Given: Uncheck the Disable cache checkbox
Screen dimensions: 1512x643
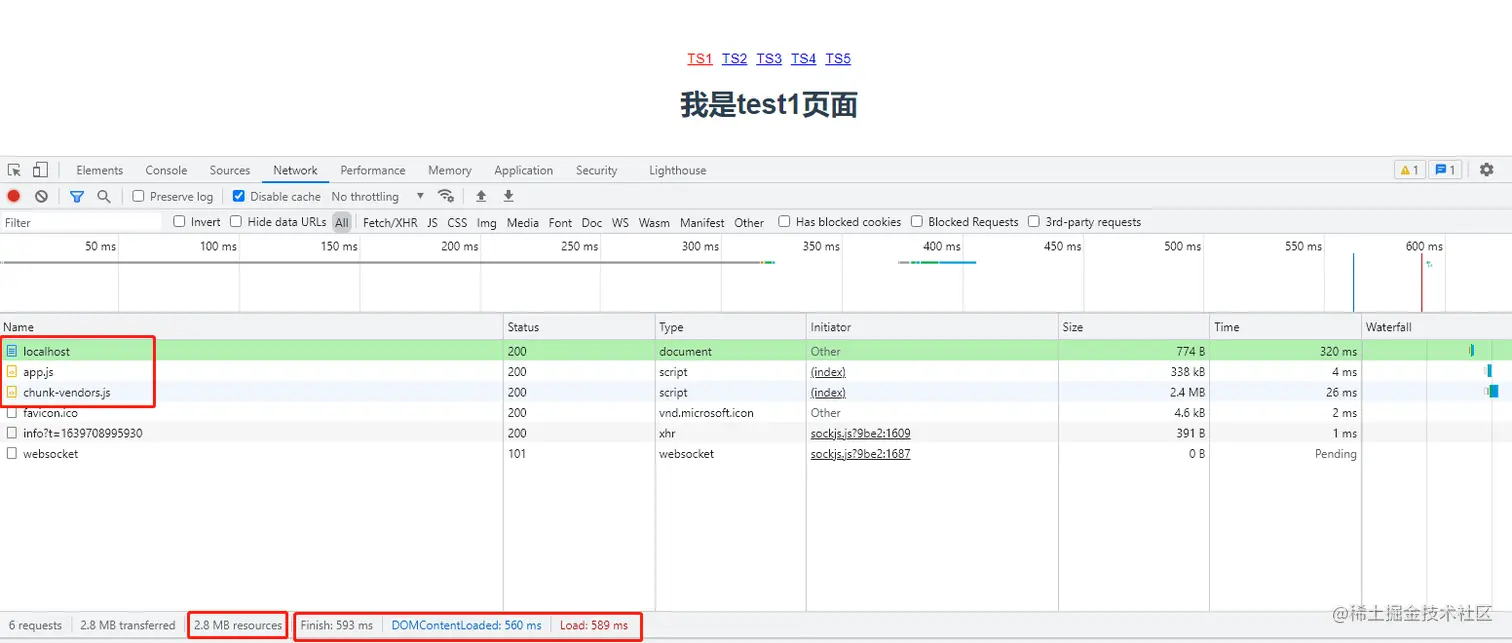Looking at the screenshot, I should pos(238,196).
